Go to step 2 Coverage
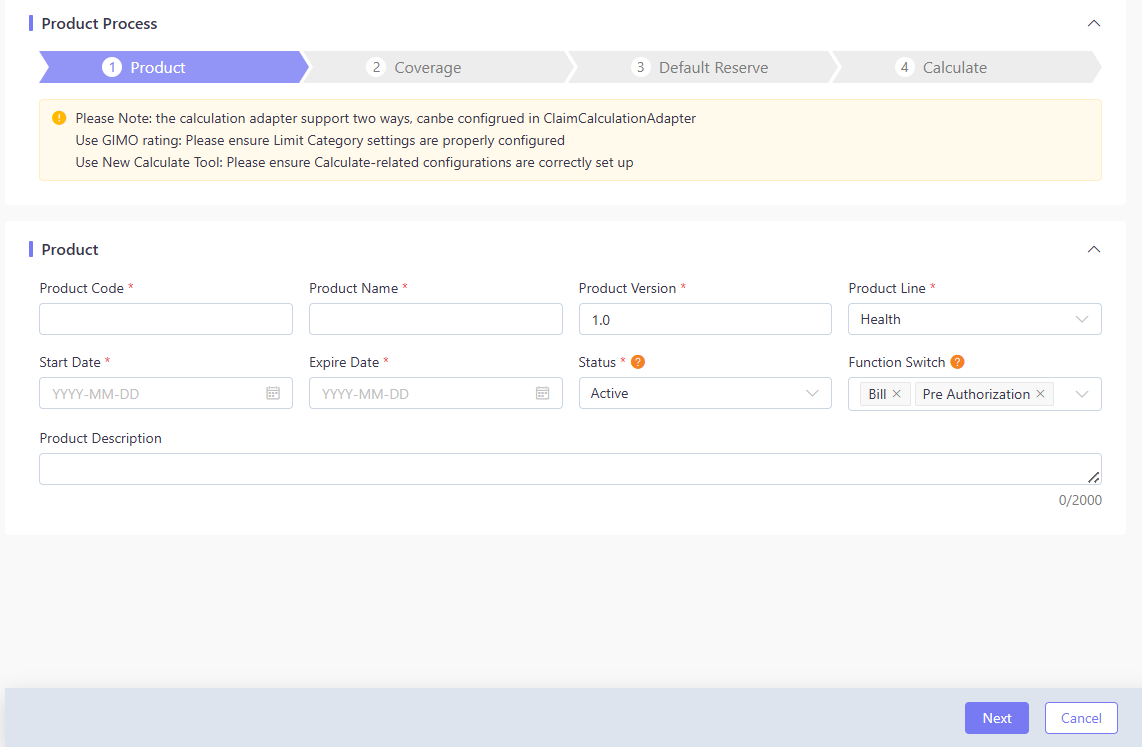The image size is (1142, 747). point(439,67)
